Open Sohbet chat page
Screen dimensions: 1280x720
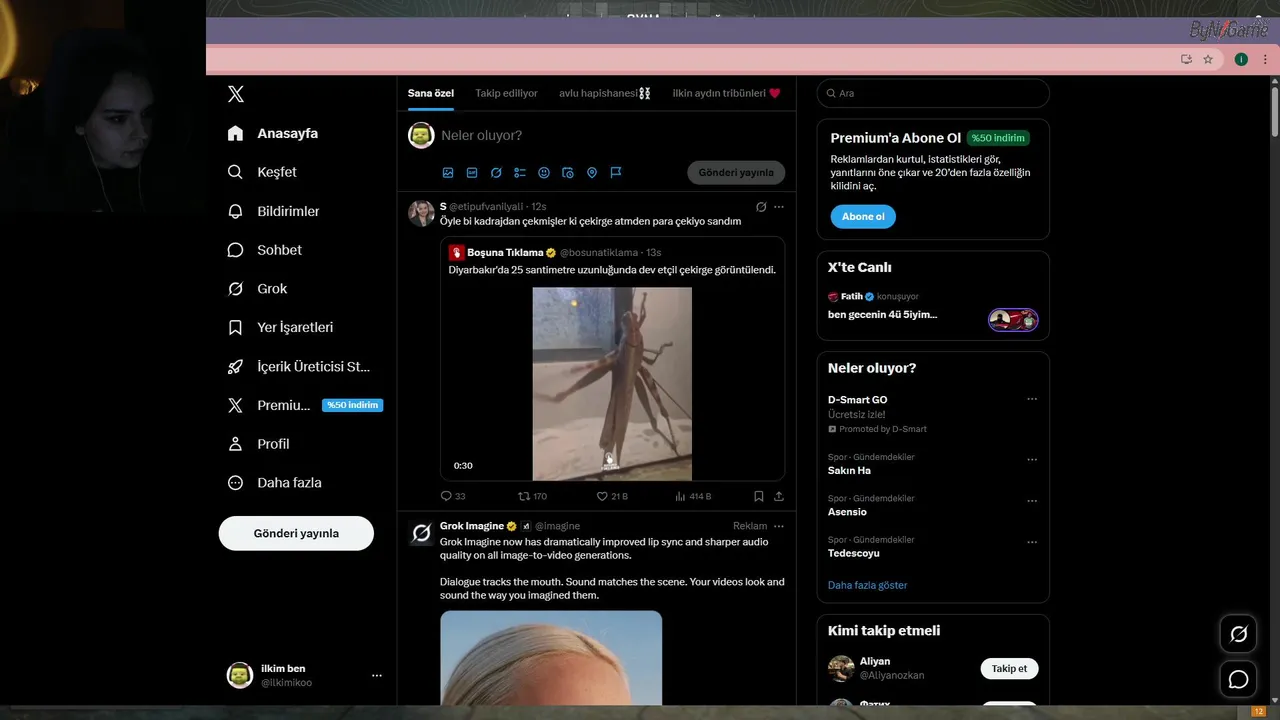click(x=265, y=250)
